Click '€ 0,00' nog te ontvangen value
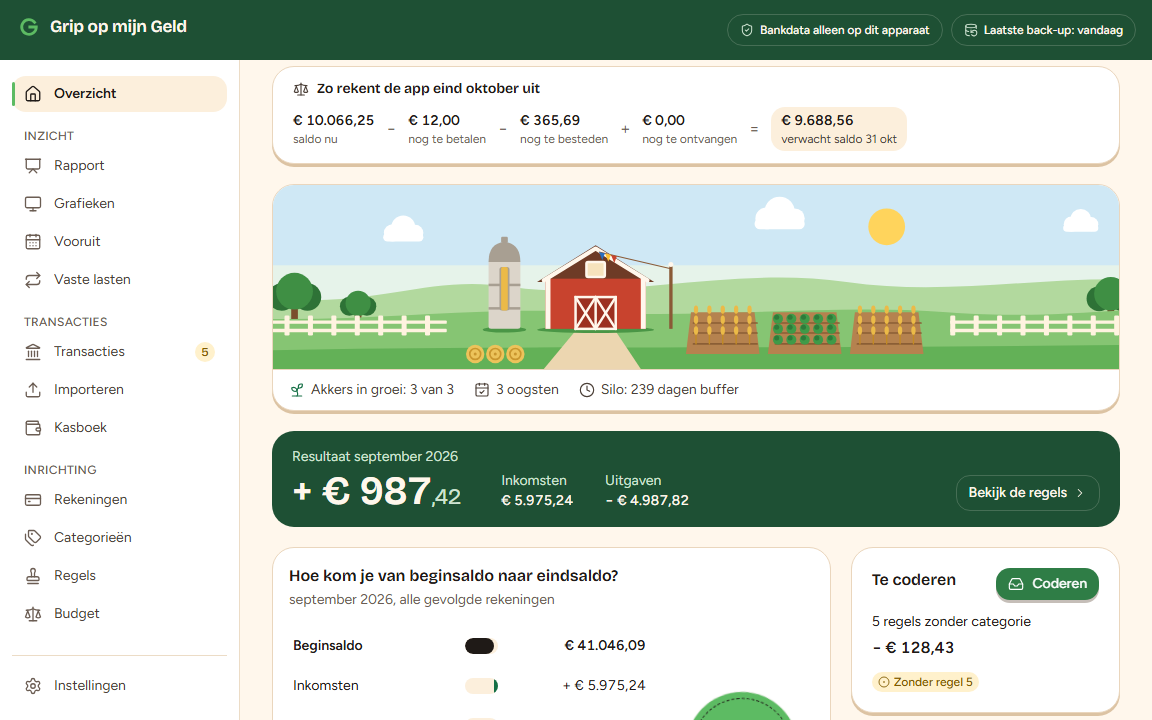 [663, 120]
